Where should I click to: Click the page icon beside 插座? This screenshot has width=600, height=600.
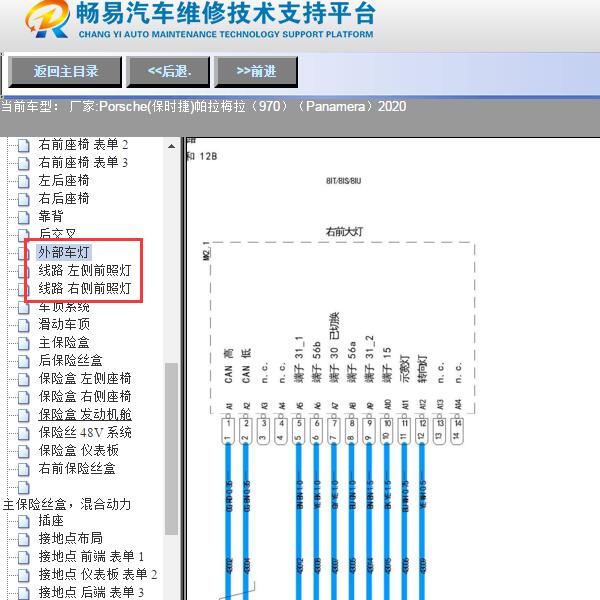click(24, 521)
